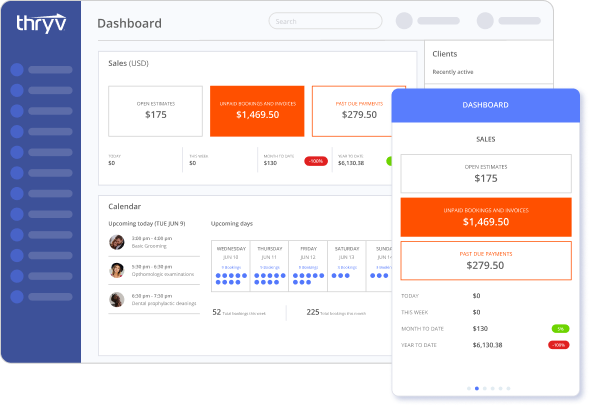
Task: Open the 6:30 pm Dental appointment avatar
Action: (117, 300)
